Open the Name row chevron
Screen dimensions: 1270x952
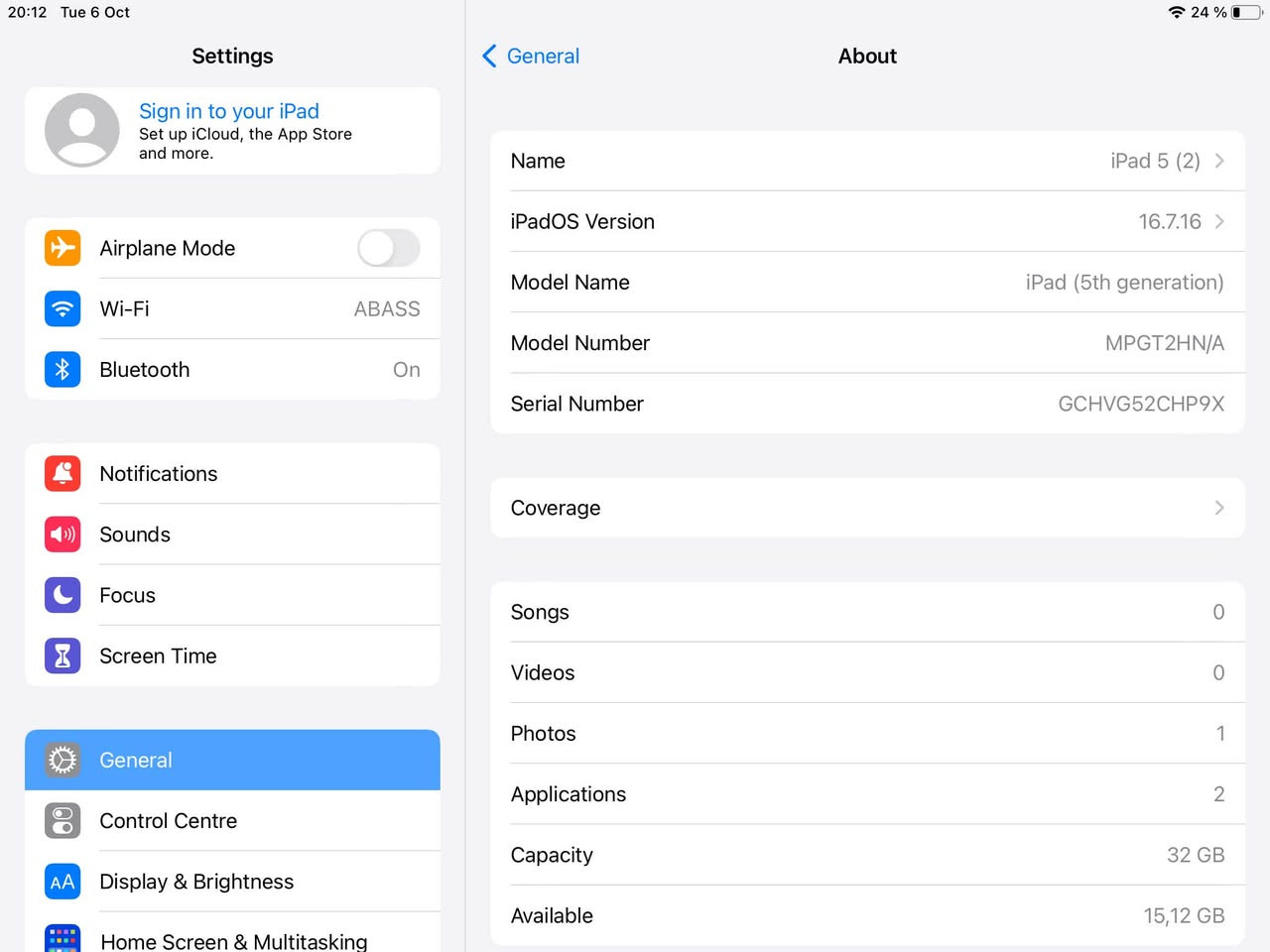tap(1219, 161)
